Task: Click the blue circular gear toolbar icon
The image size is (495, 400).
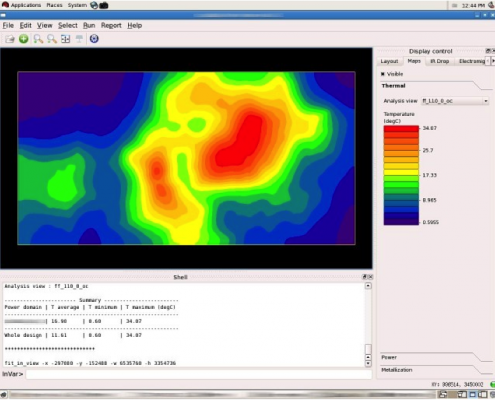Action: [x=94, y=39]
